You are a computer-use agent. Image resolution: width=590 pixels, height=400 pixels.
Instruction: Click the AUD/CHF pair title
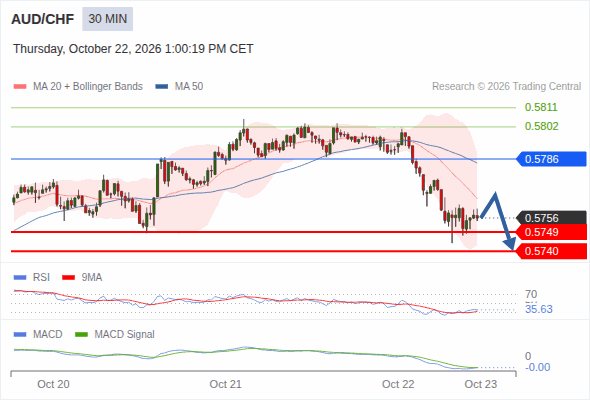point(43,19)
